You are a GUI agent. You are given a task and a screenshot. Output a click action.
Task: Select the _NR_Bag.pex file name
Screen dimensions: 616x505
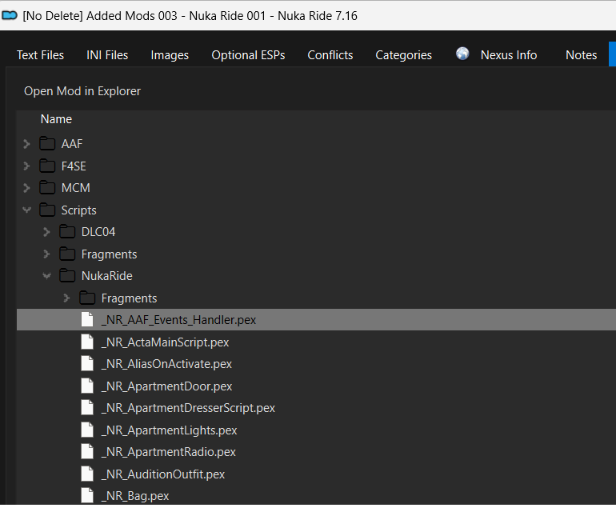click(x=135, y=496)
